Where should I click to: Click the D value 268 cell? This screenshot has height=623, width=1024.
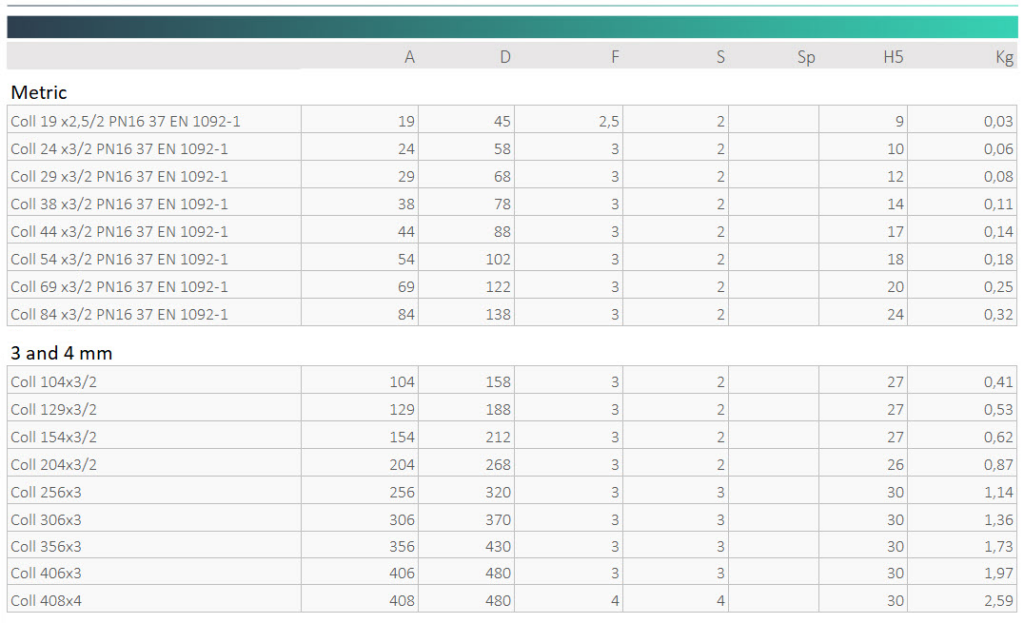point(498,464)
